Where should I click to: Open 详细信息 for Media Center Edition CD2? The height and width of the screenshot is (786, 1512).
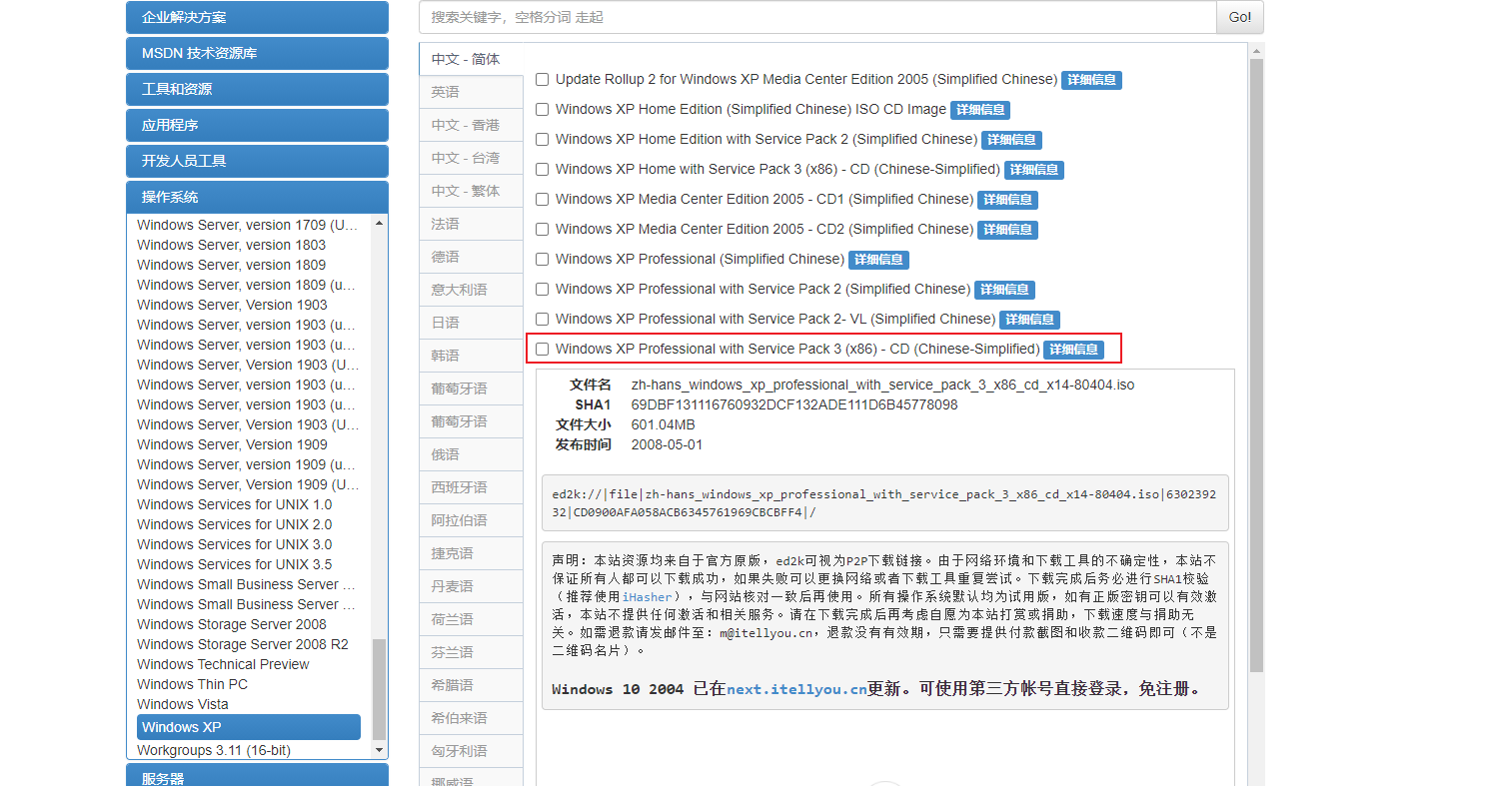[x=1008, y=230]
